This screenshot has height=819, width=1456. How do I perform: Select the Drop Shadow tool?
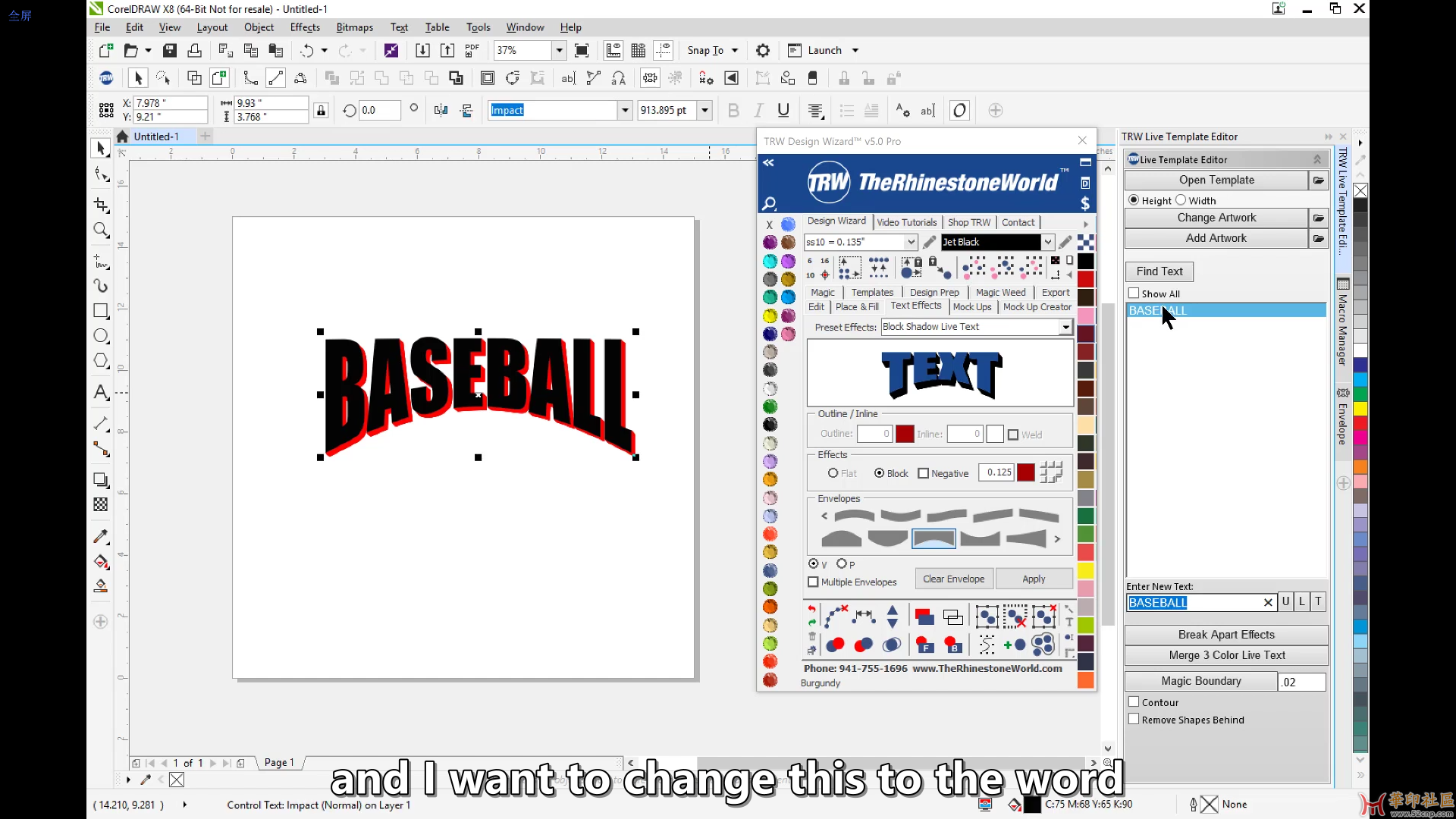[x=101, y=479]
